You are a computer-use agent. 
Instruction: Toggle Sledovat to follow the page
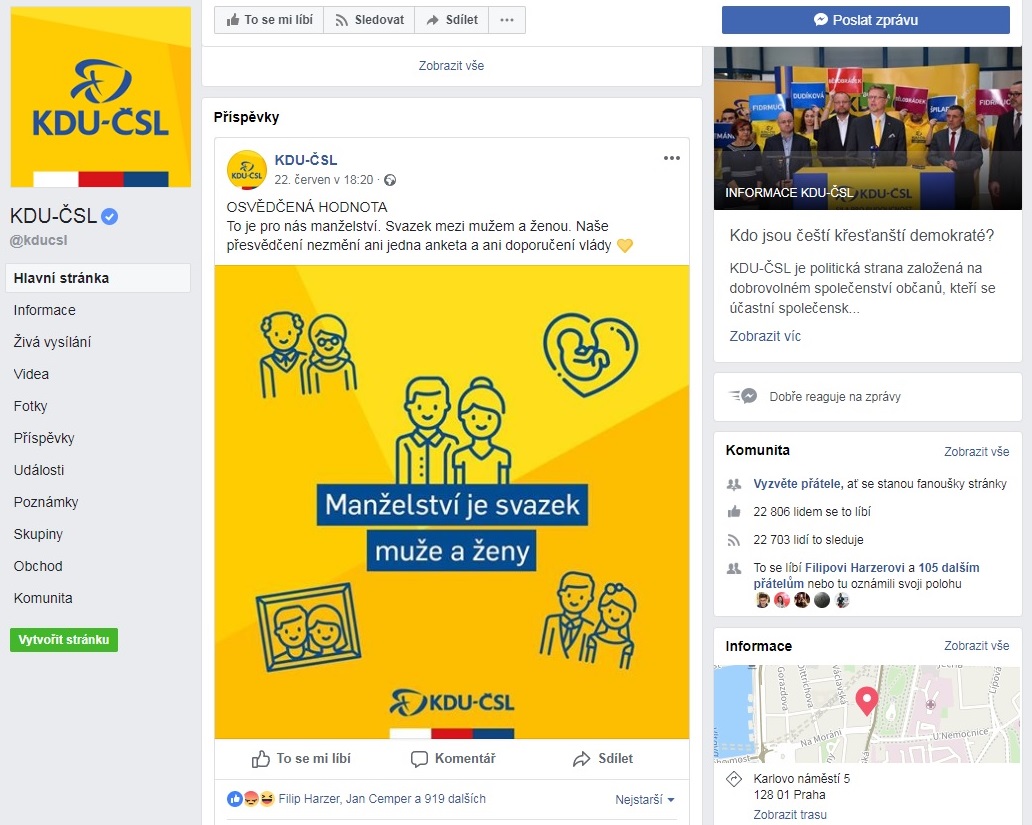coord(369,20)
